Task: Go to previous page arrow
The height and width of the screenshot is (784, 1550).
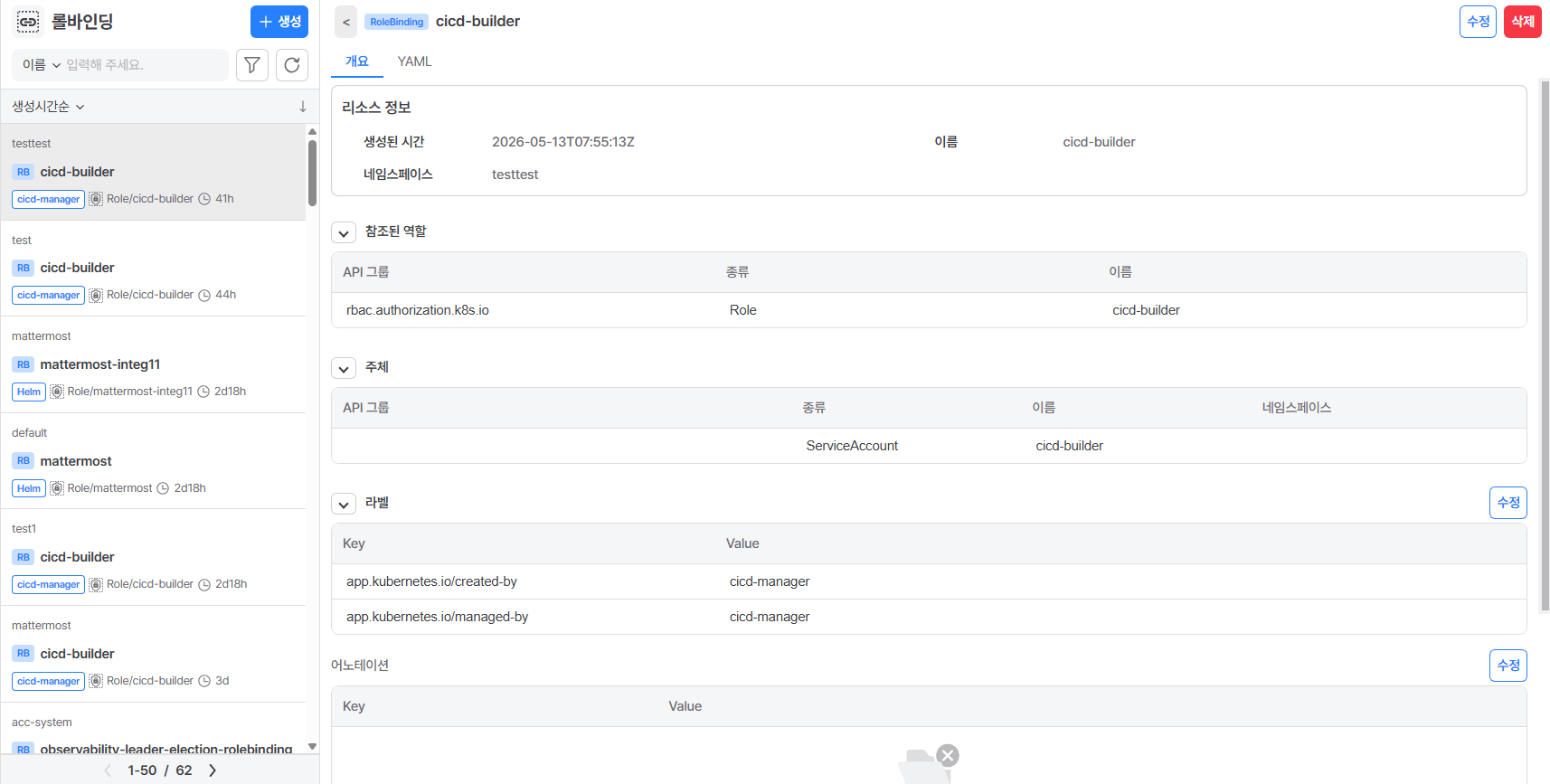Action: (x=108, y=770)
